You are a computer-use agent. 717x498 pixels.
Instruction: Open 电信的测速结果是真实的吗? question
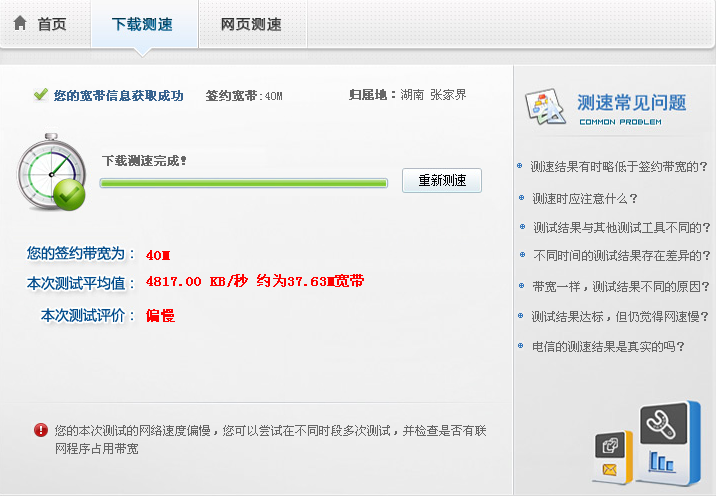coord(608,347)
